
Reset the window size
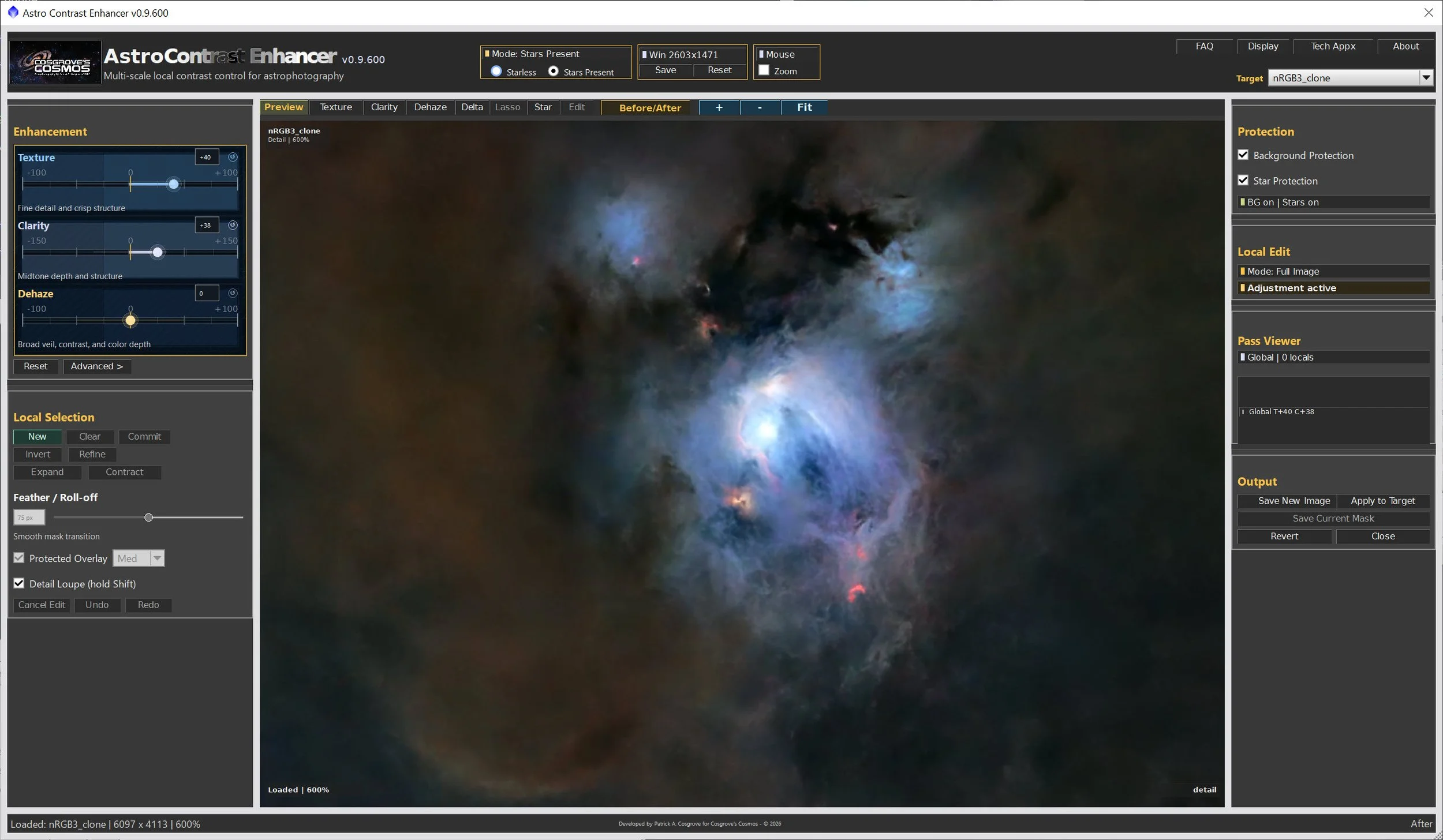720,70
